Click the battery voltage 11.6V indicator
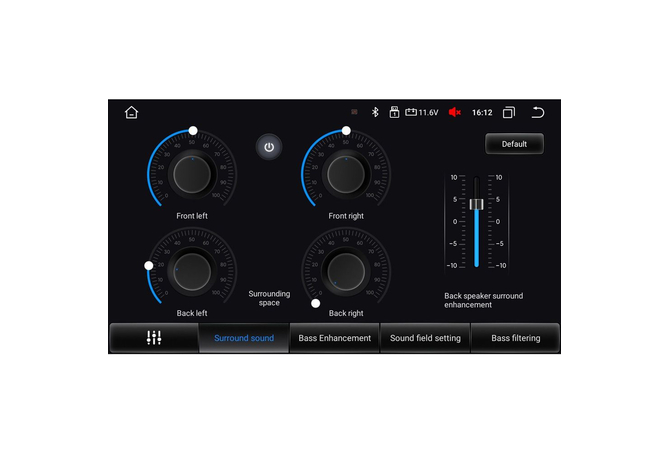This screenshot has width=670, height=453. (x=421, y=112)
